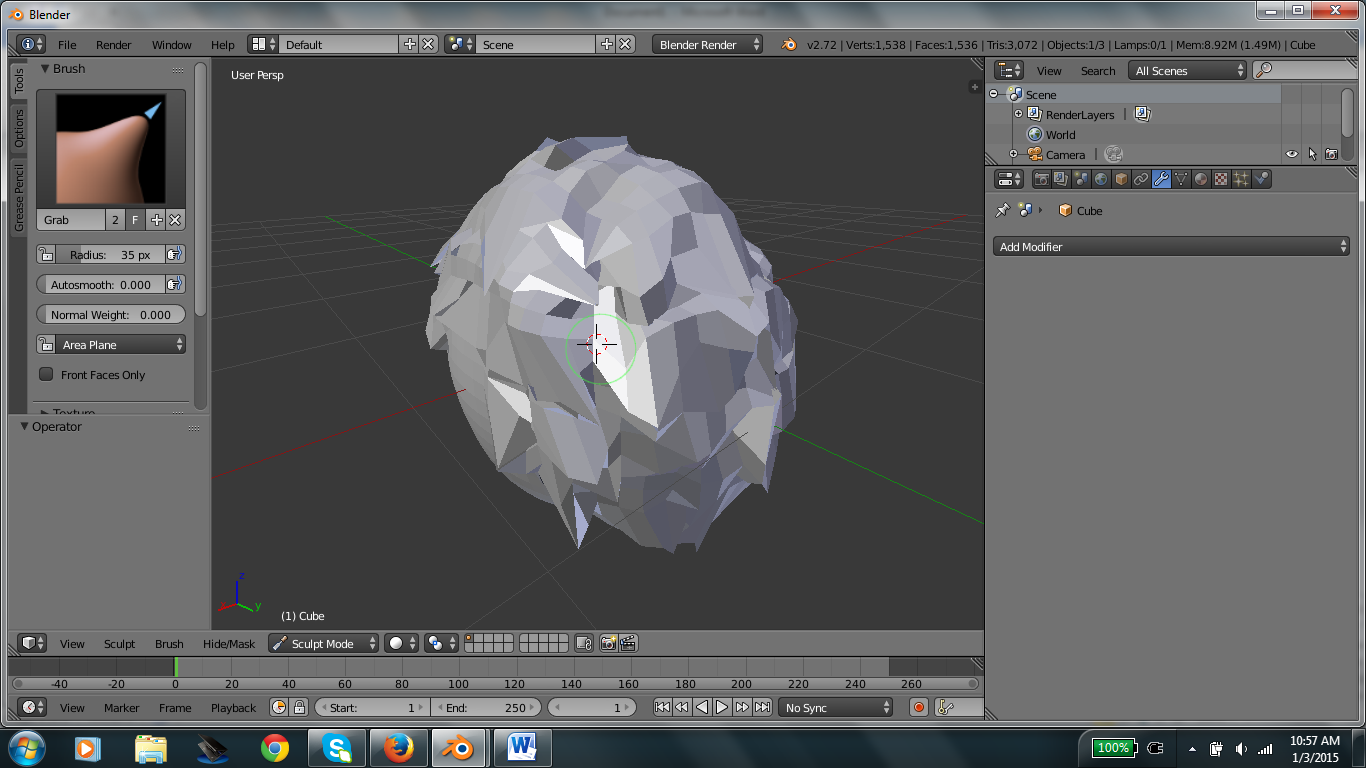1366x768 pixels.
Task: Add a new brush plus icon
Action: pos(156,220)
